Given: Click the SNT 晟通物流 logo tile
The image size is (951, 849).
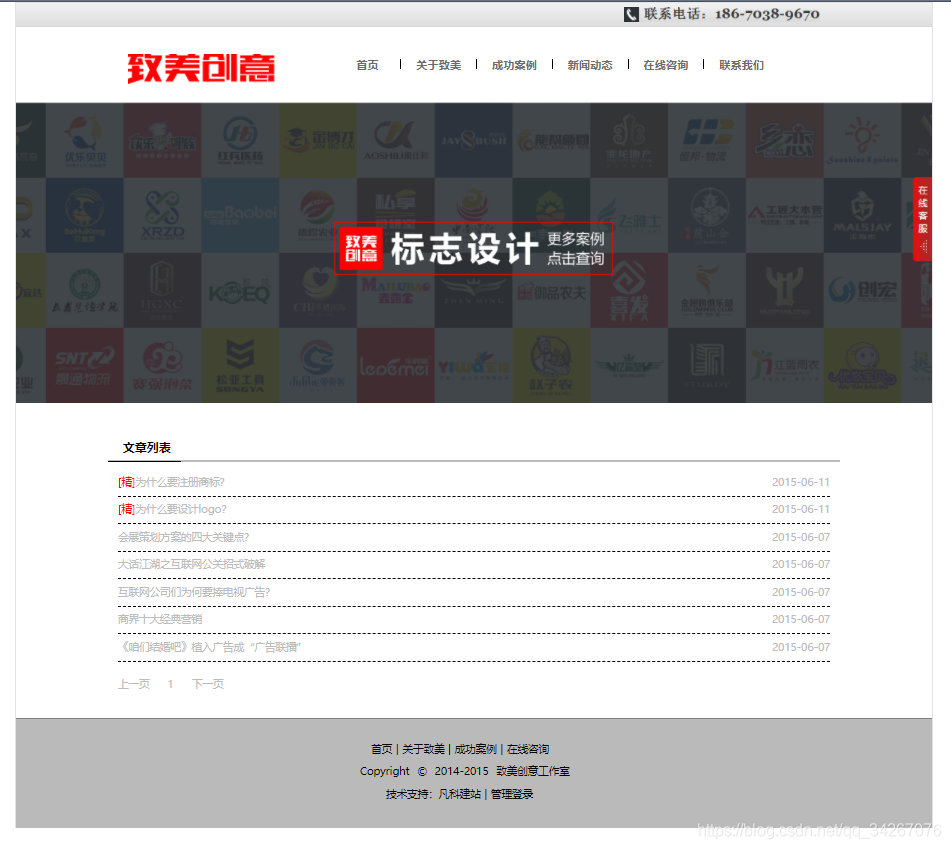Looking at the screenshot, I should click(x=85, y=365).
